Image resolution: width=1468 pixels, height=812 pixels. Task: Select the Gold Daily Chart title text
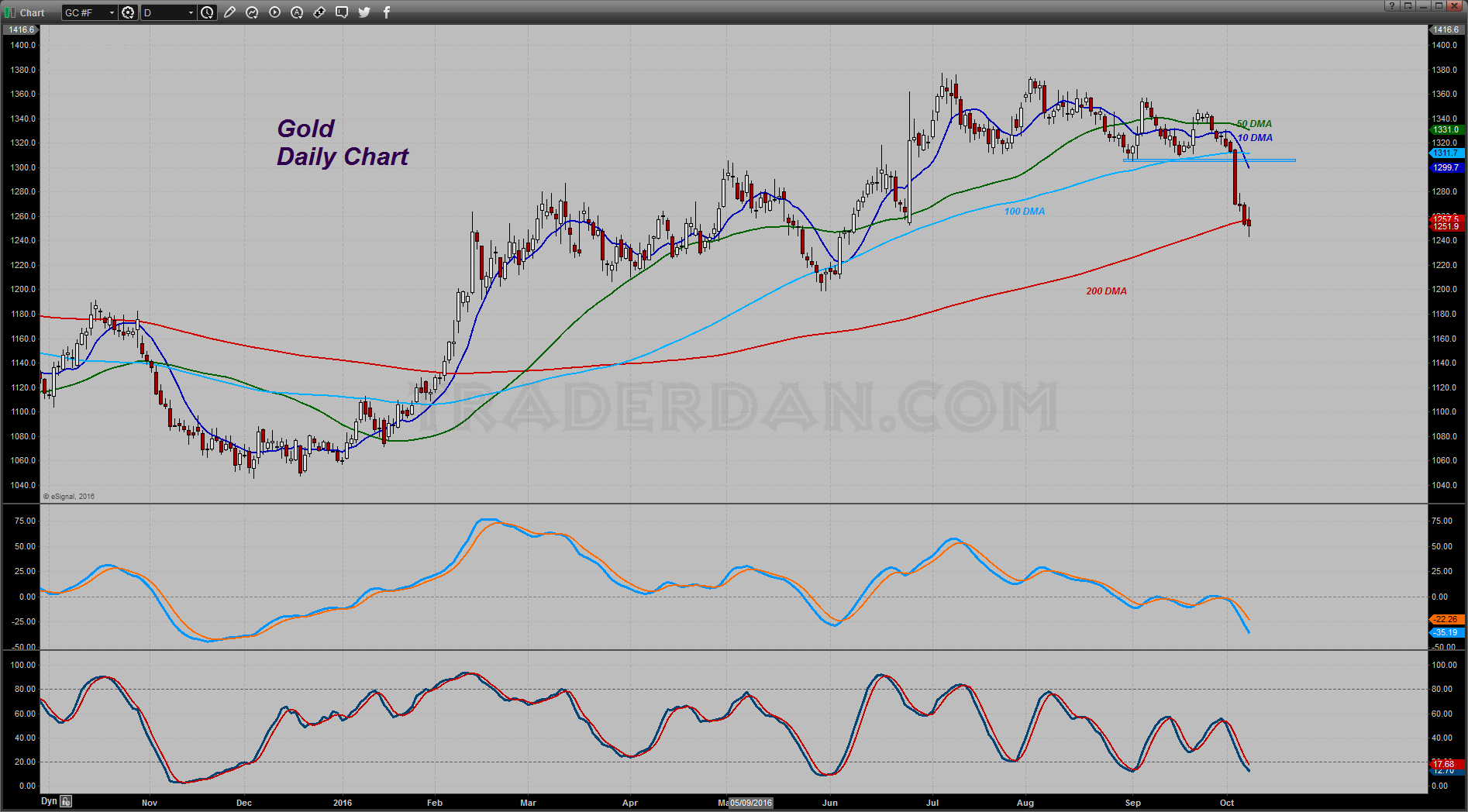point(343,143)
